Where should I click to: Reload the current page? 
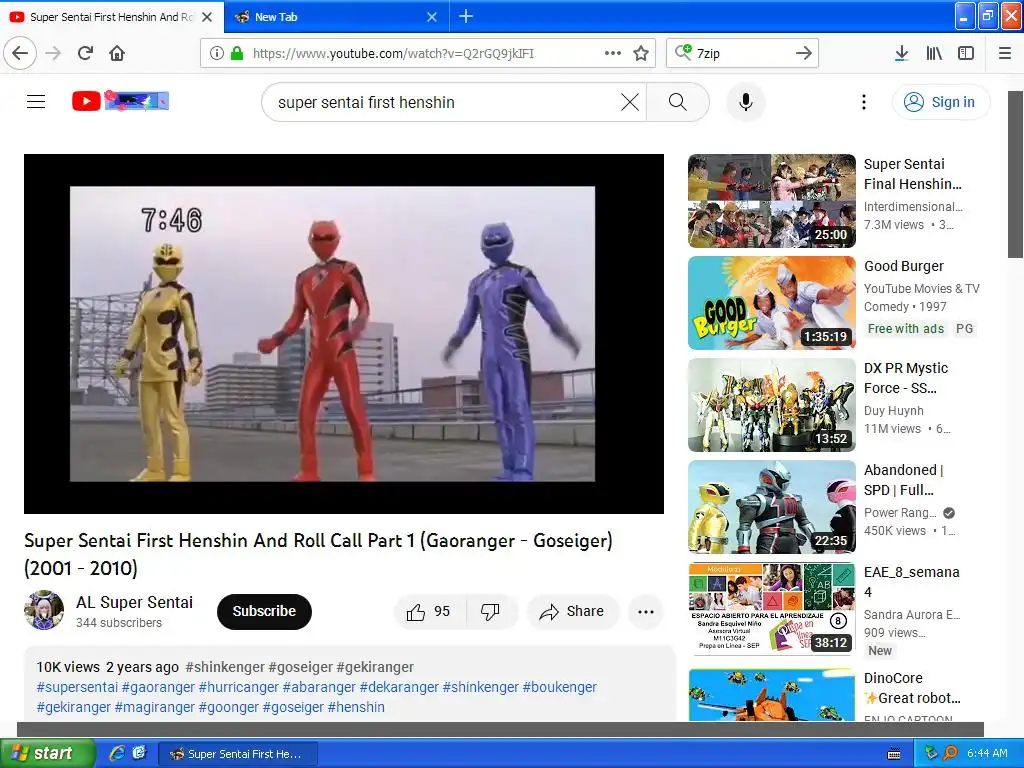(86, 53)
